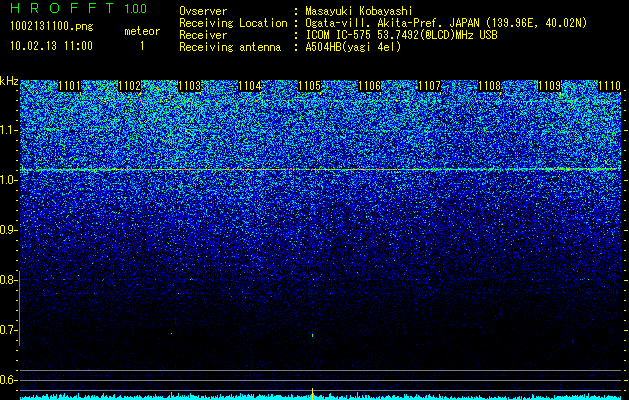Image resolution: width=629 pixels, height=400 pixels.
Task: Click the Ovserver label
Action: click(203, 11)
